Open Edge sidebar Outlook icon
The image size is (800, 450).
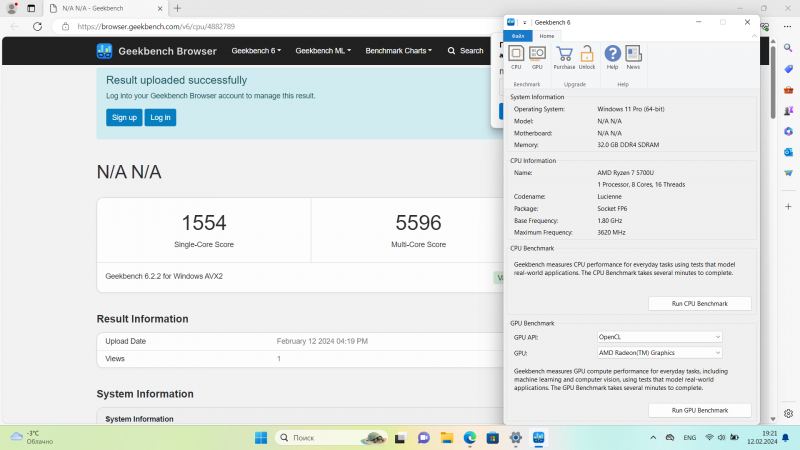click(x=788, y=152)
